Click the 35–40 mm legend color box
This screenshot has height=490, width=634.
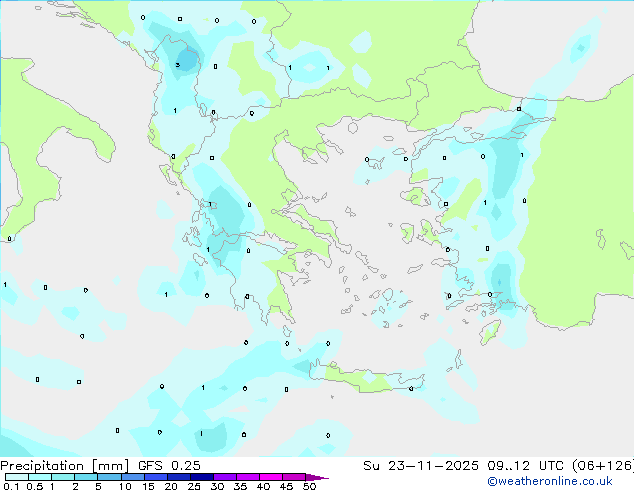pyautogui.click(x=247, y=477)
